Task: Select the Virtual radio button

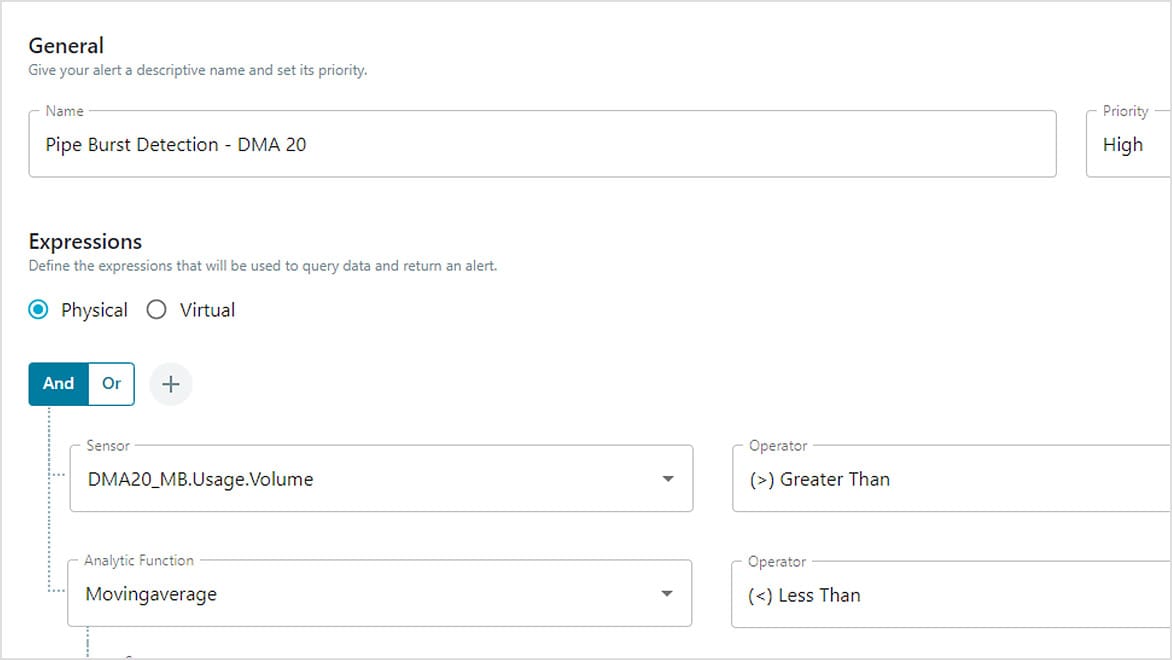Action: (156, 310)
